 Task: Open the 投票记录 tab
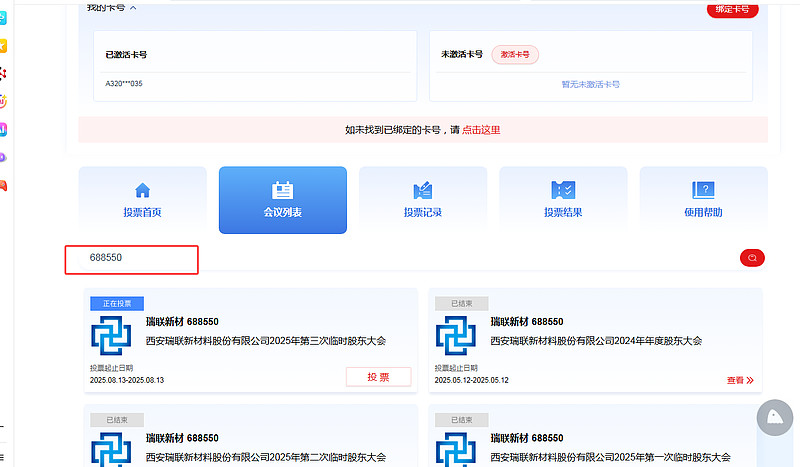click(423, 200)
